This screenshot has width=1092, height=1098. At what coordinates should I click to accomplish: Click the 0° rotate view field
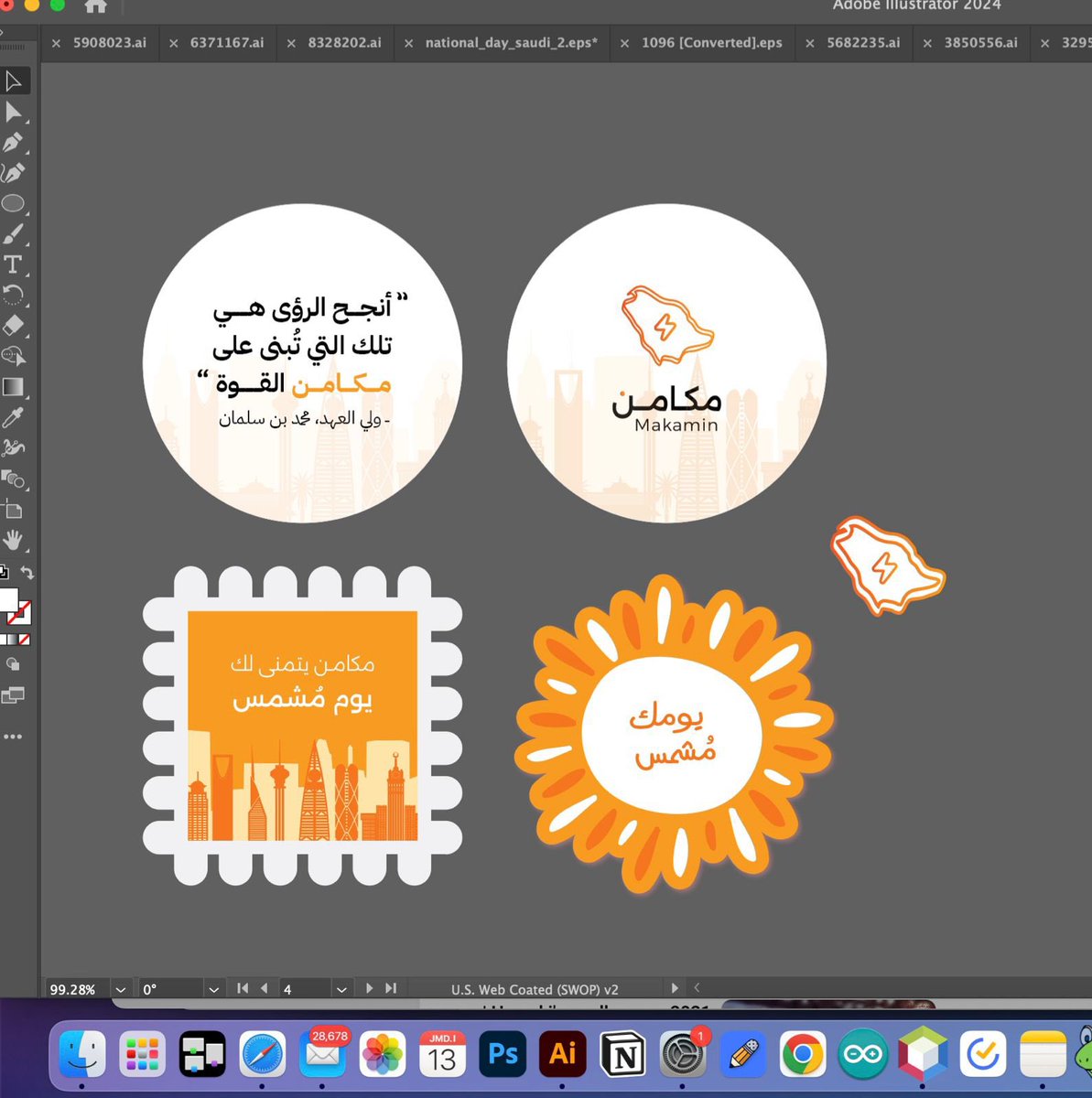click(169, 989)
